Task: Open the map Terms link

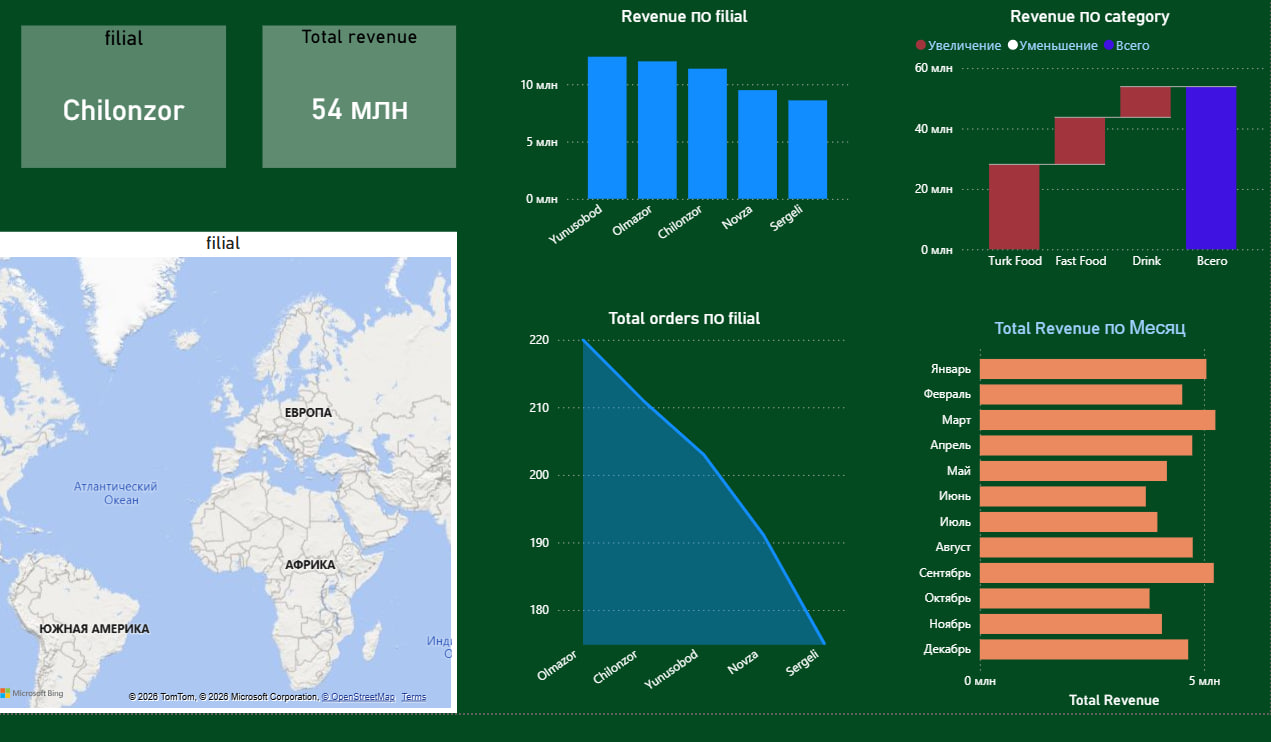Action: pos(414,697)
